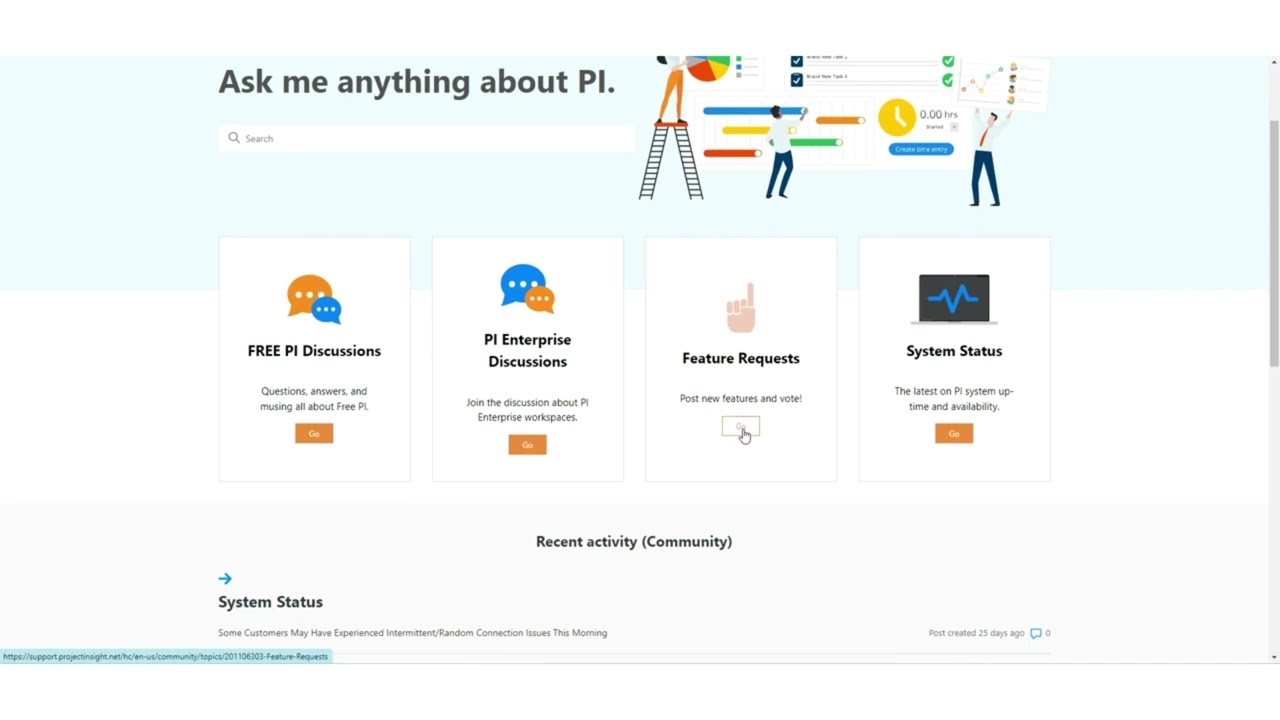Click the magnifier icon in search box
The image size is (1280, 720).
(x=234, y=138)
